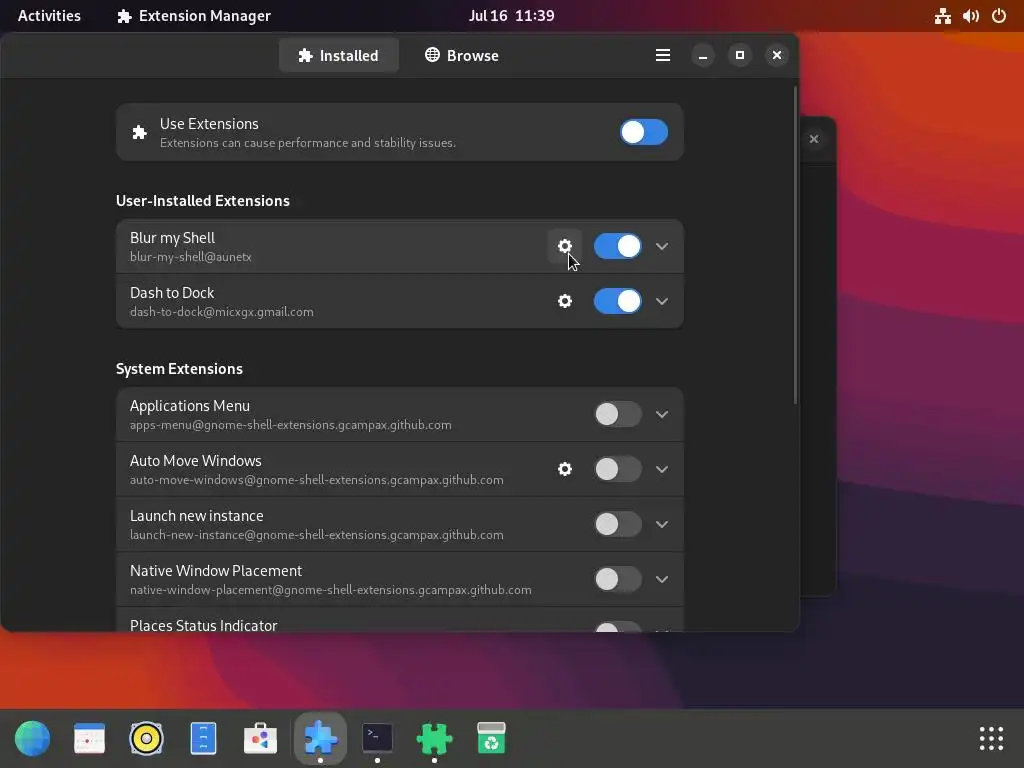Select the Dash to Dock row title
The height and width of the screenshot is (768, 1024).
[x=172, y=293]
